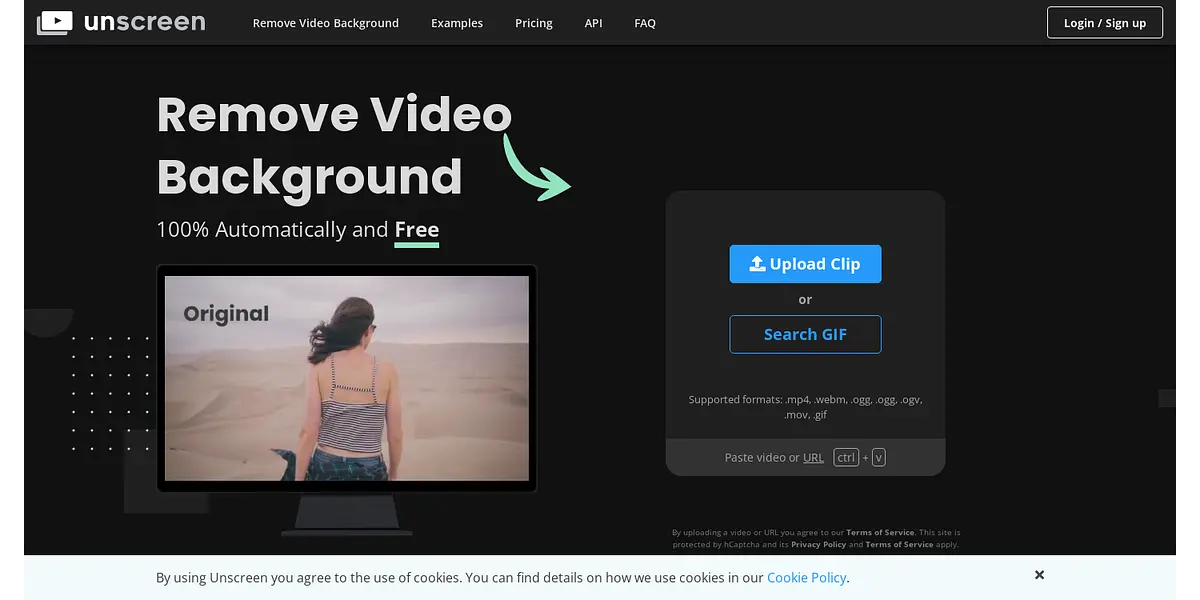
Task: Click the Login / Sign up button
Action: point(1105,23)
